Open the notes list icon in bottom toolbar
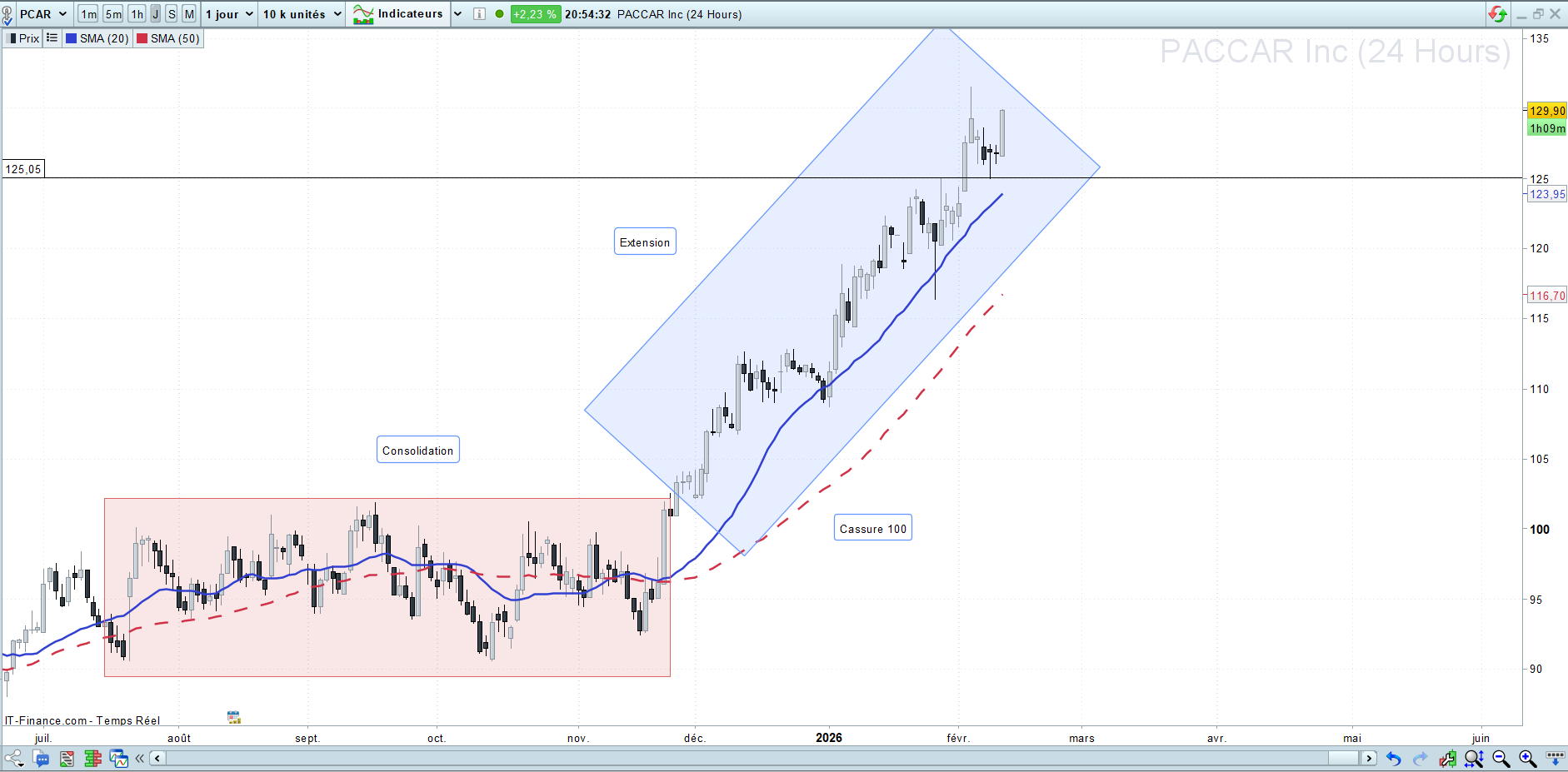Screen dimensions: 1568x772 coord(67,759)
